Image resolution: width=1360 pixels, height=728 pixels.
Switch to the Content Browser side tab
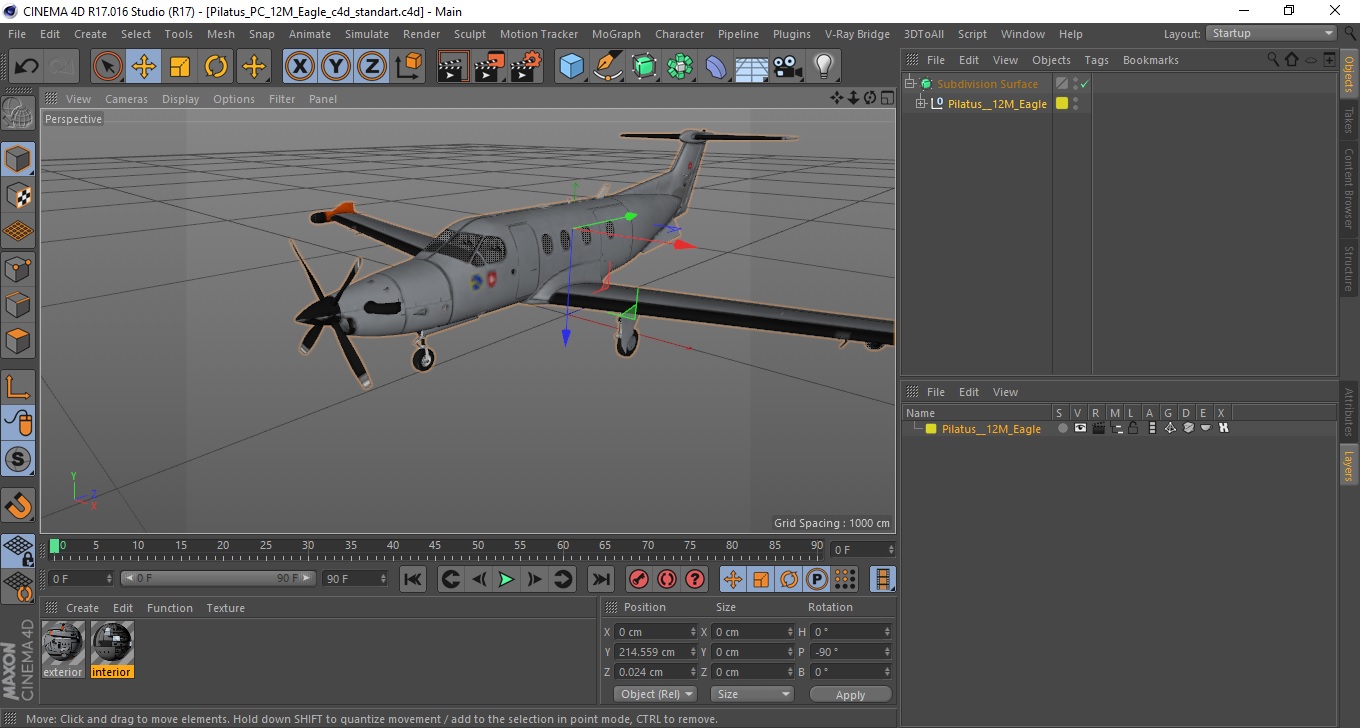[1348, 188]
